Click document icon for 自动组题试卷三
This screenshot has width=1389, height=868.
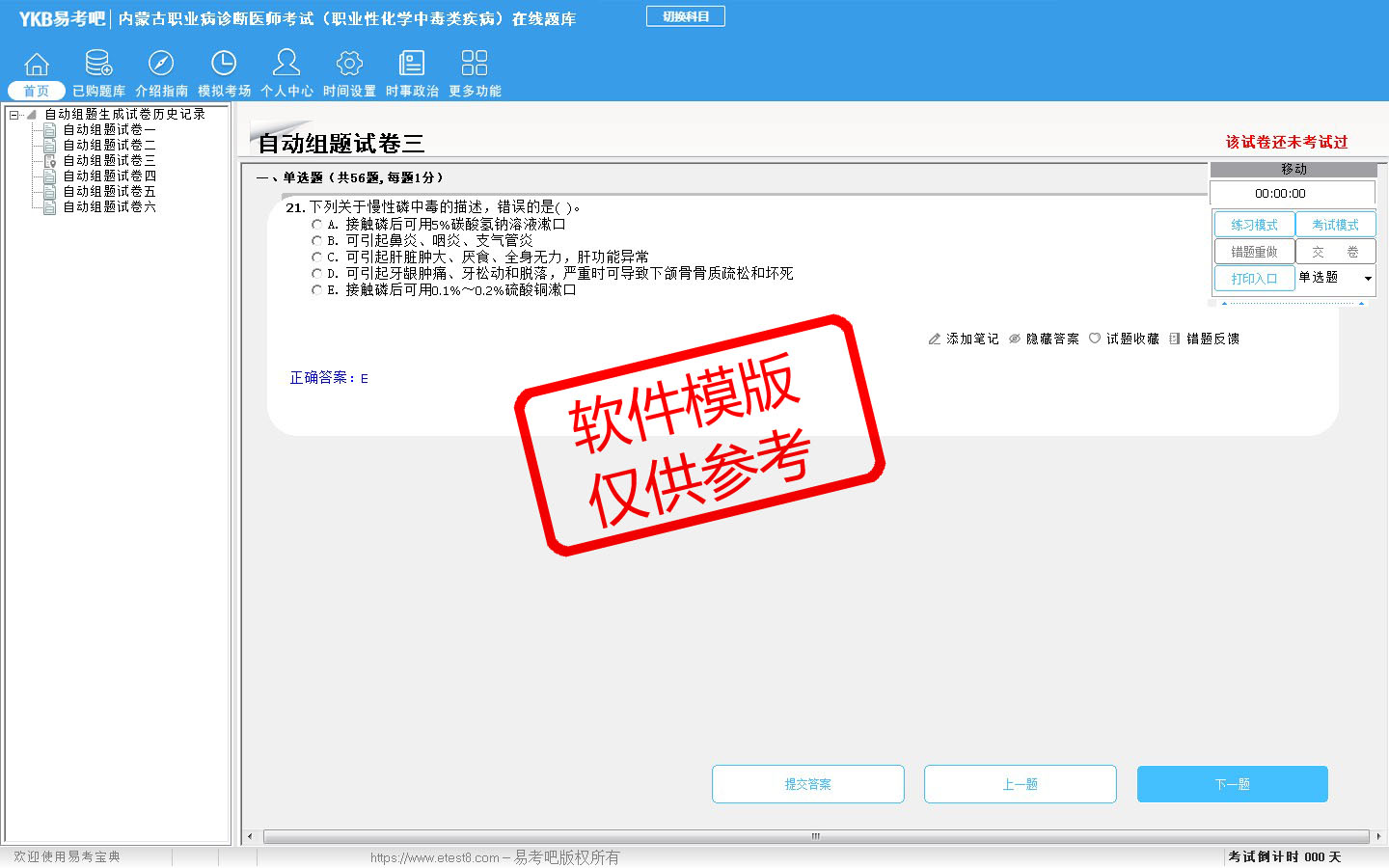50,160
